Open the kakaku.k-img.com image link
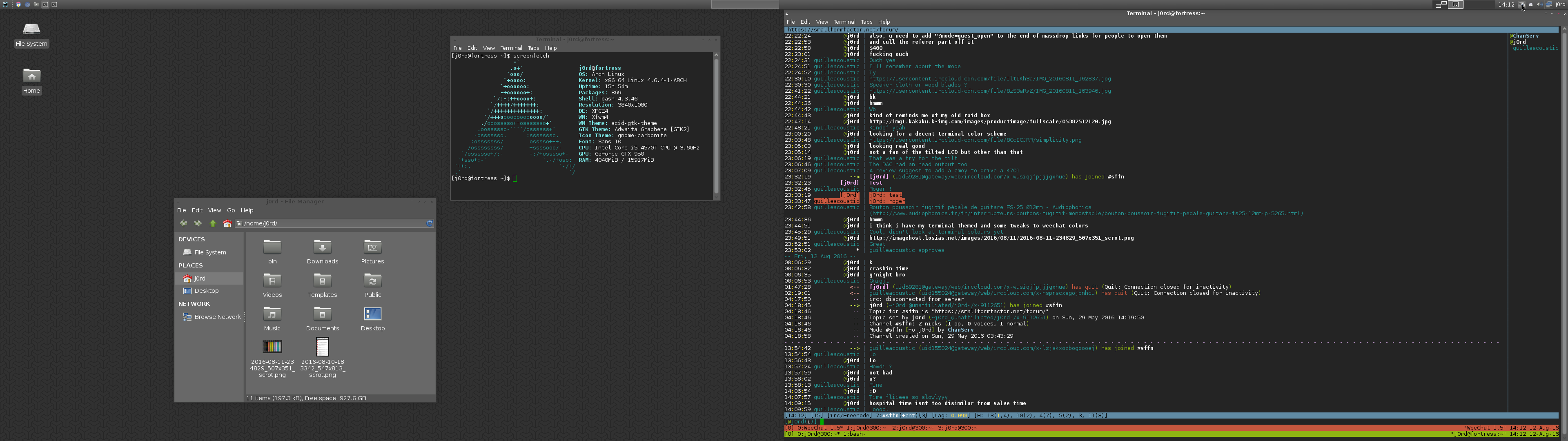The width and height of the screenshot is (1568, 441). (x=990, y=121)
